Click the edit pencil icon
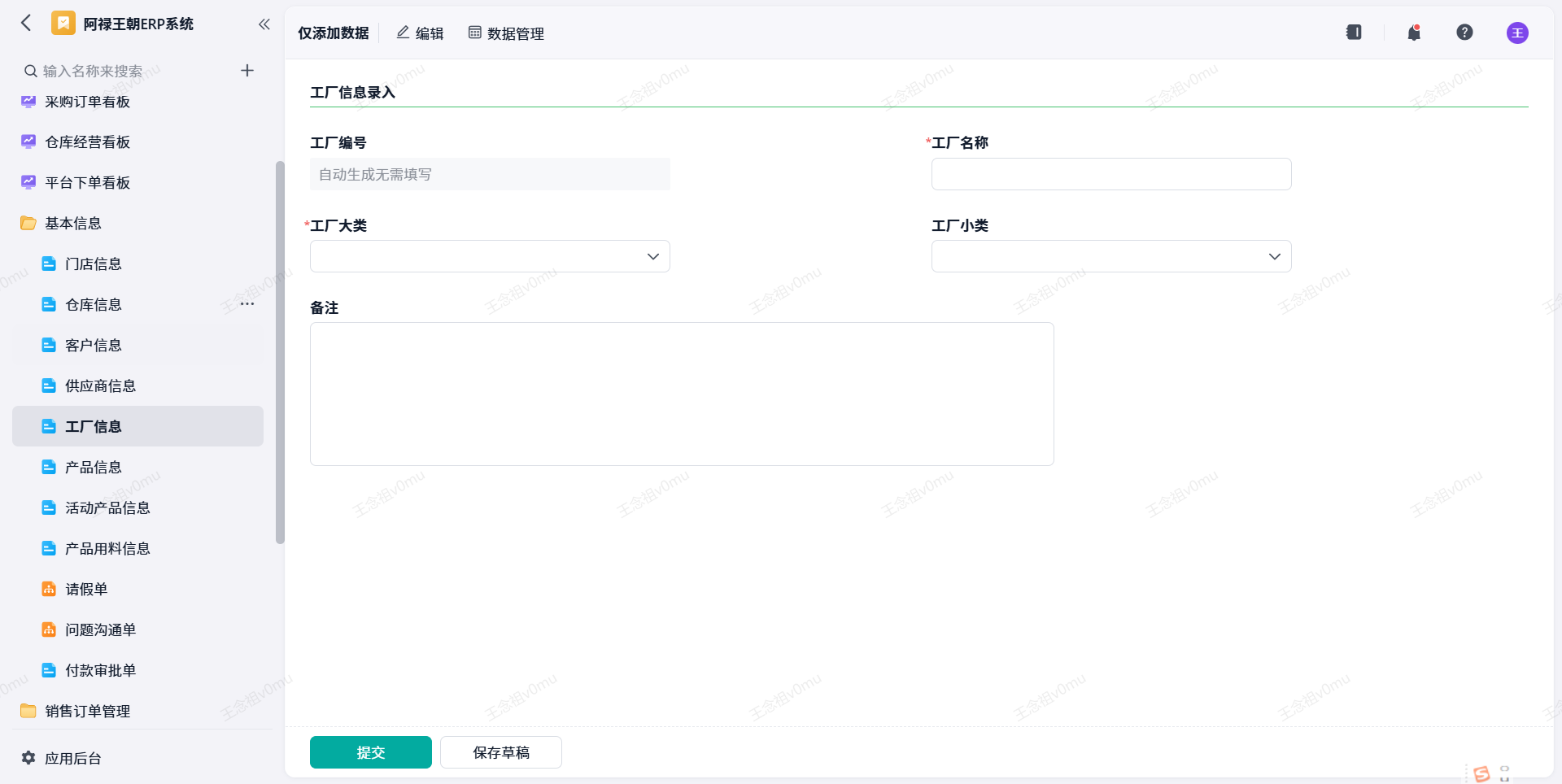 pyautogui.click(x=403, y=33)
